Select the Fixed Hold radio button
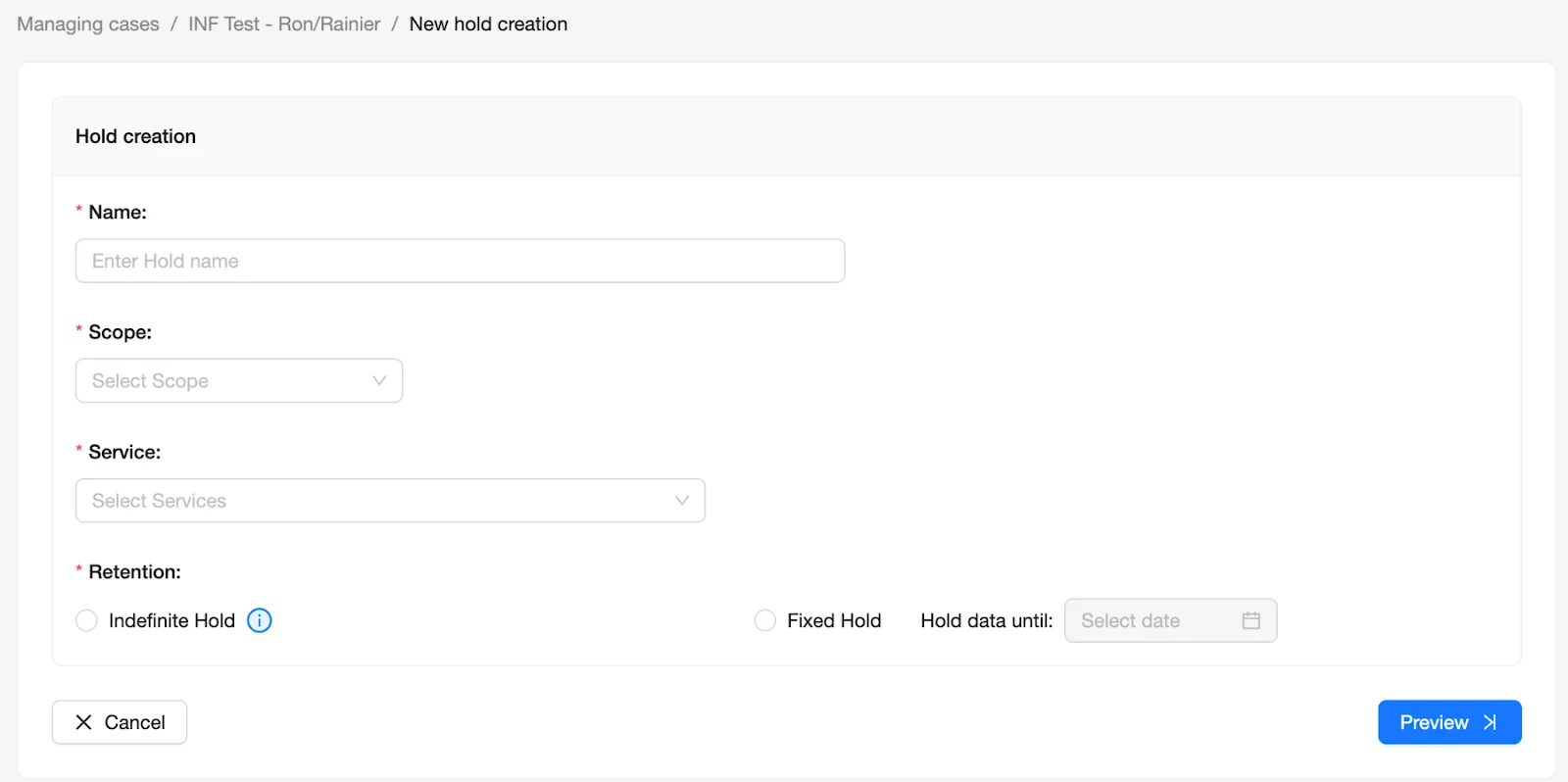 [x=764, y=620]
